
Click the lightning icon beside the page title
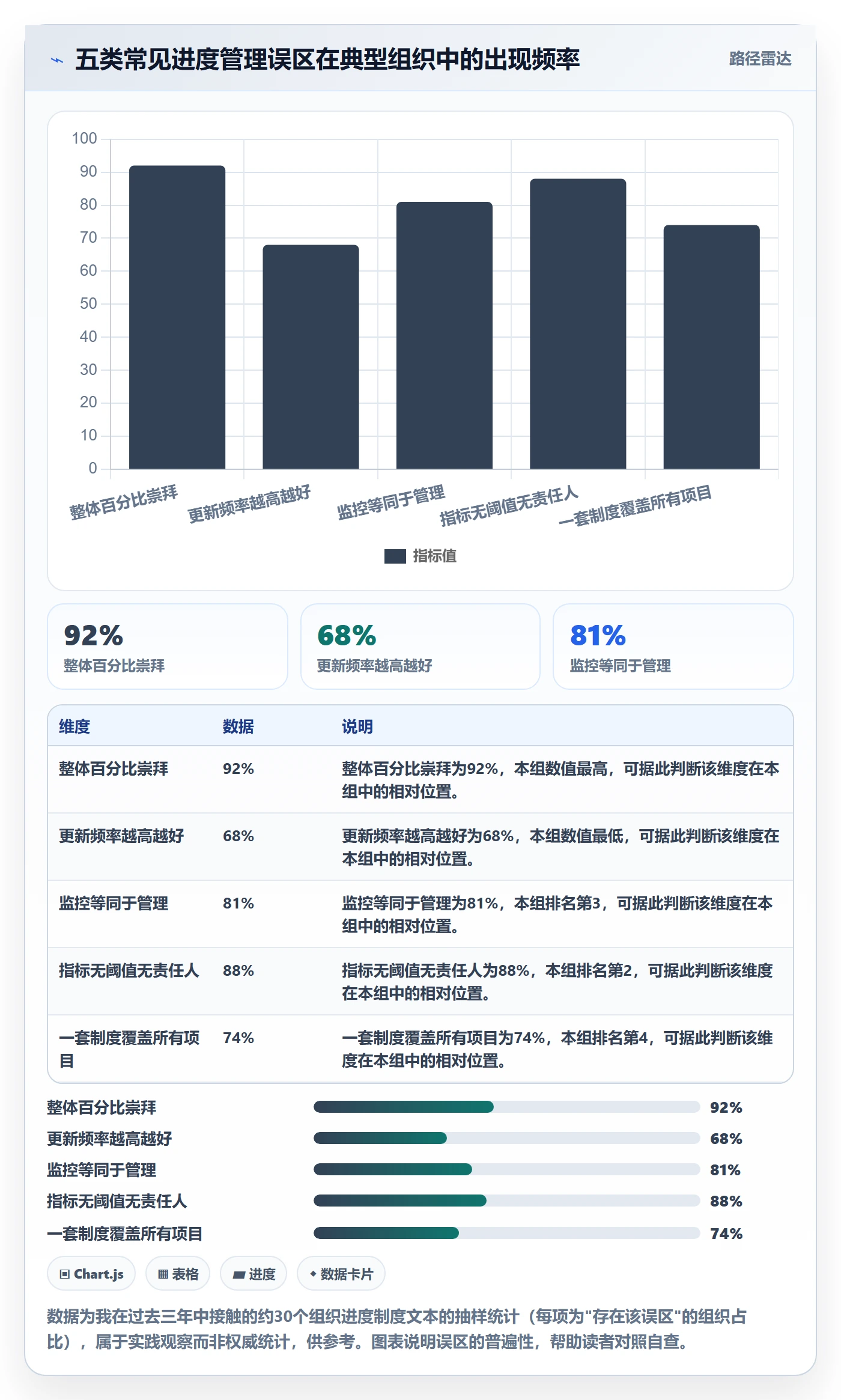tap(57, 60)
